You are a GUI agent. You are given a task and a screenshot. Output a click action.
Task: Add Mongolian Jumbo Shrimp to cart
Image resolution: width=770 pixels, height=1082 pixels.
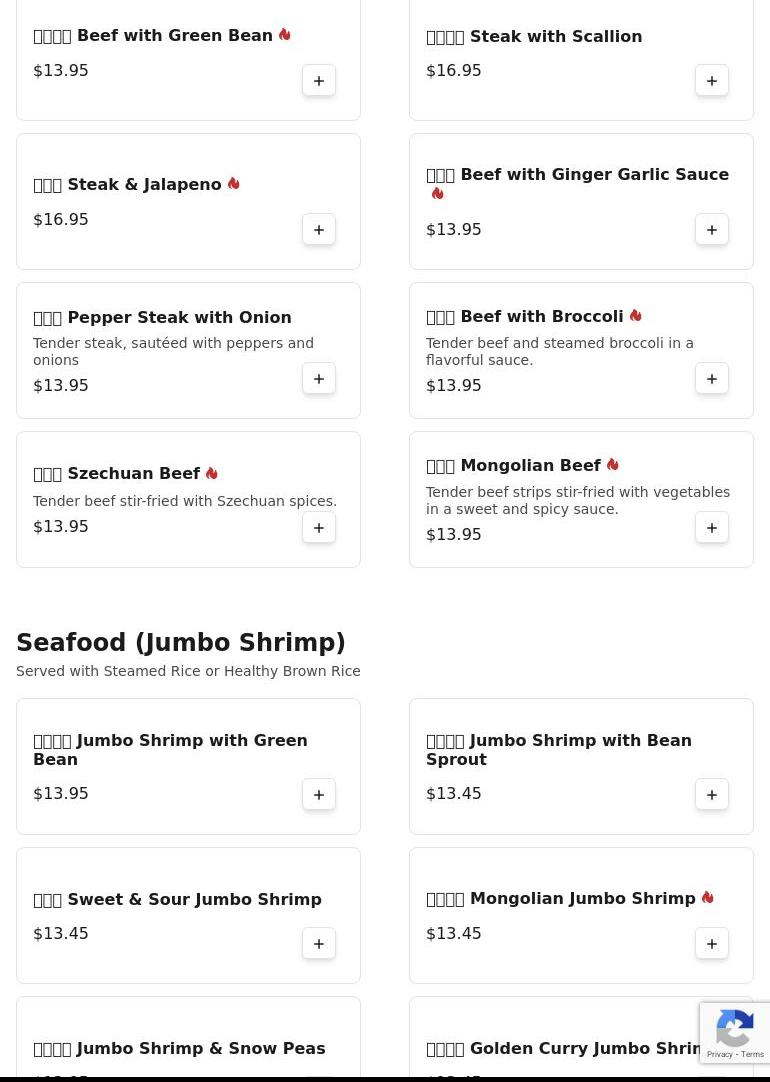pyautogui.click(x=712, y=944)
